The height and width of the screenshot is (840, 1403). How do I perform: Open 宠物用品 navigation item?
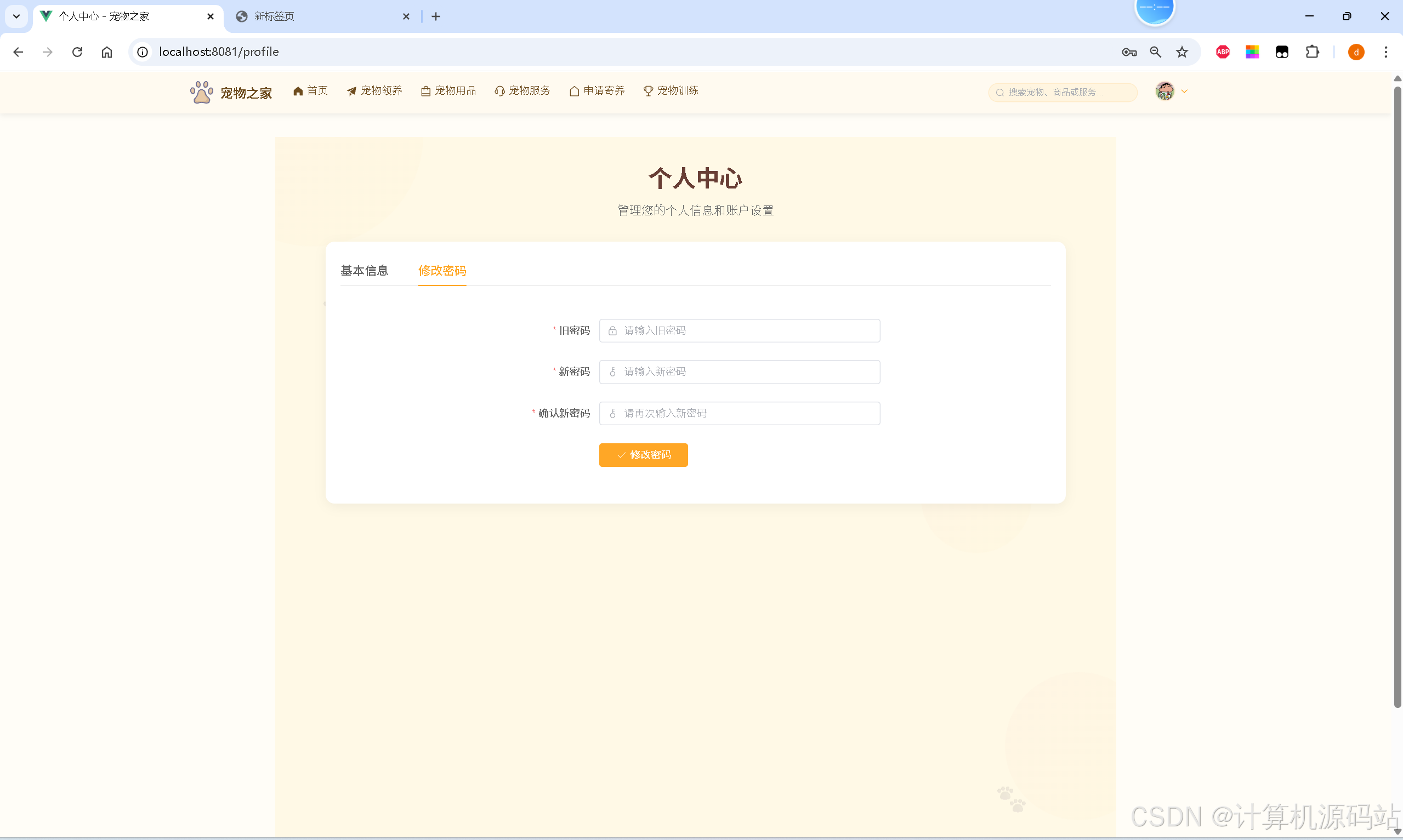point(448,90)
